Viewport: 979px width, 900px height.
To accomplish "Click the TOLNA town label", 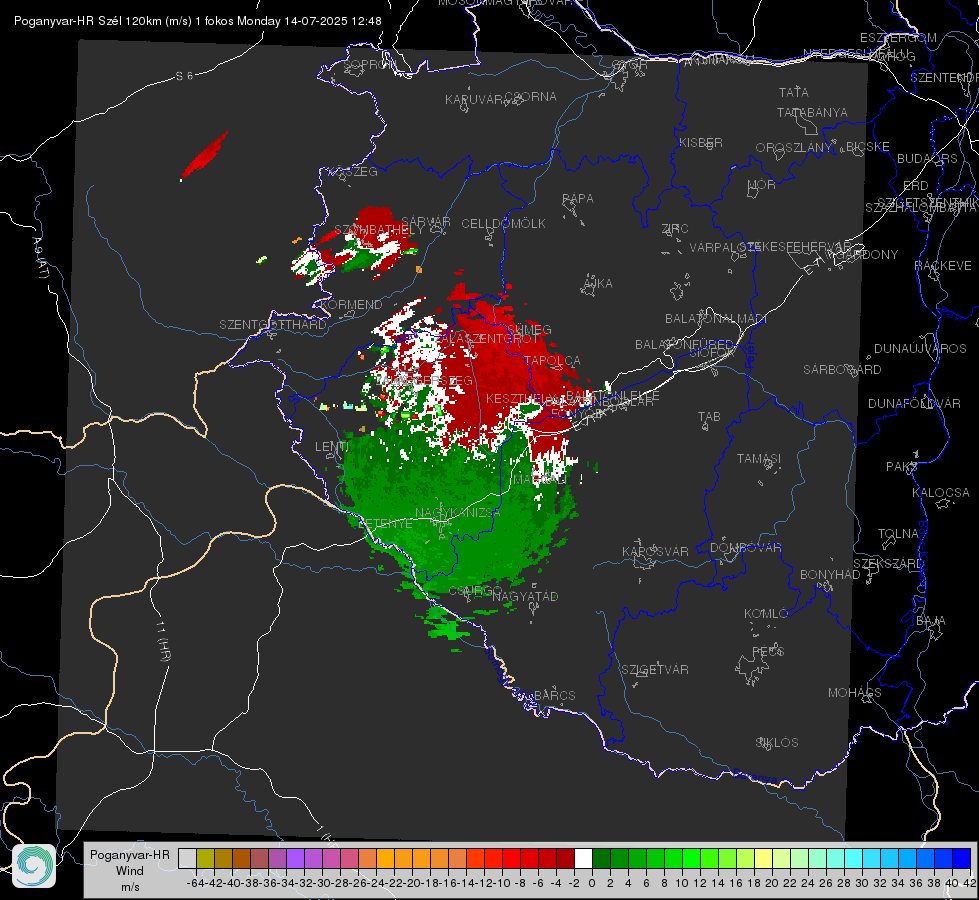I will (x=898, y=534).
